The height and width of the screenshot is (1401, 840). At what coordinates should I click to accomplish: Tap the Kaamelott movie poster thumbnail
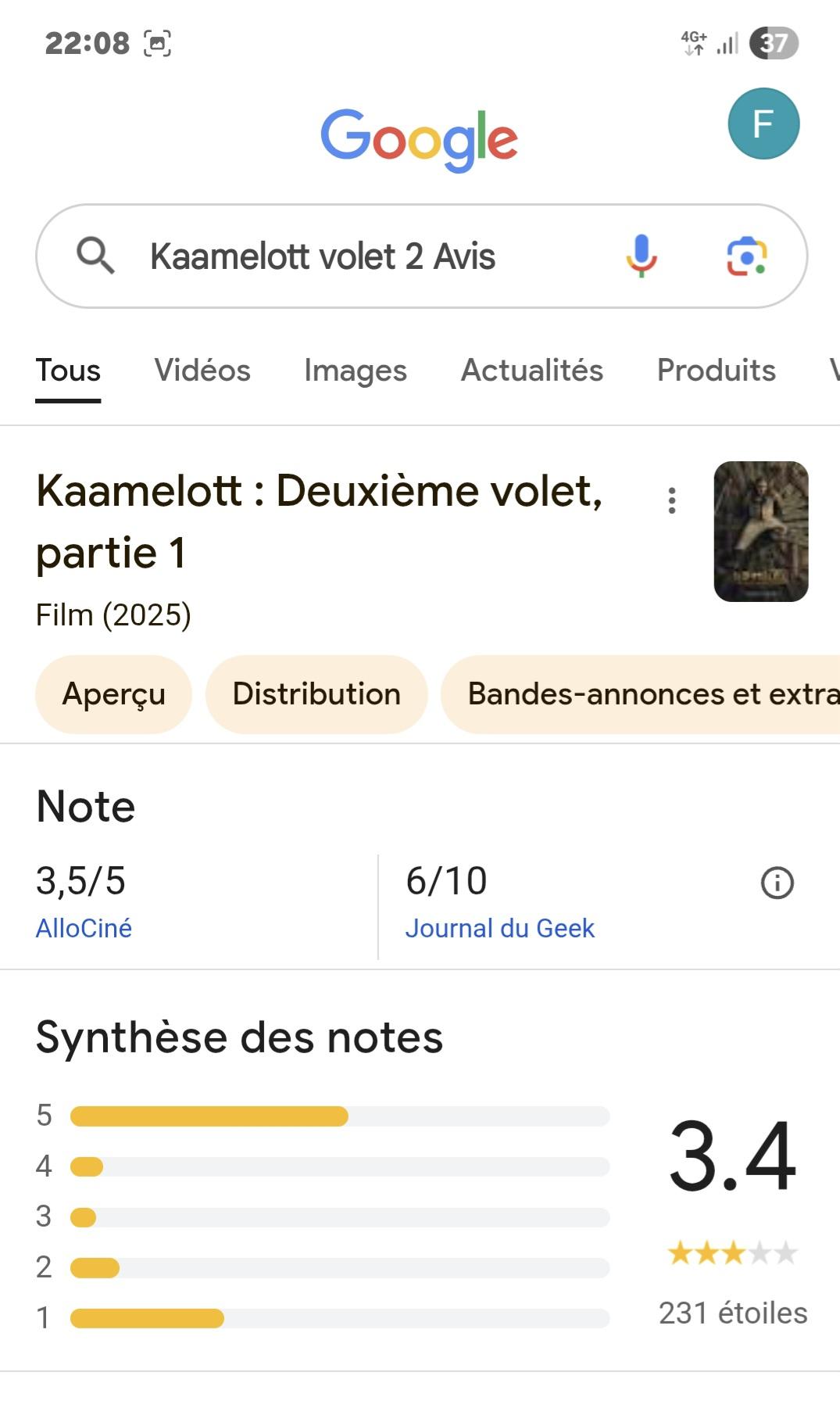coord(760,532)
